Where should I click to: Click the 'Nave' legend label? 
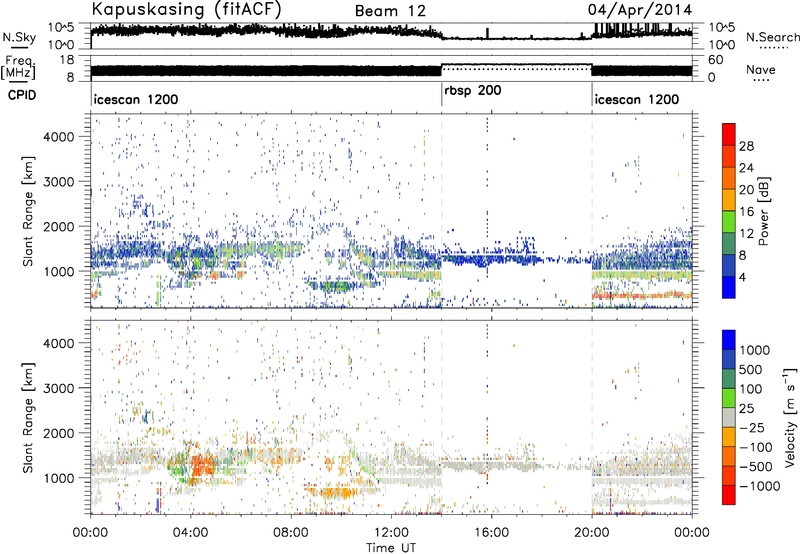[x=761, y=70]
